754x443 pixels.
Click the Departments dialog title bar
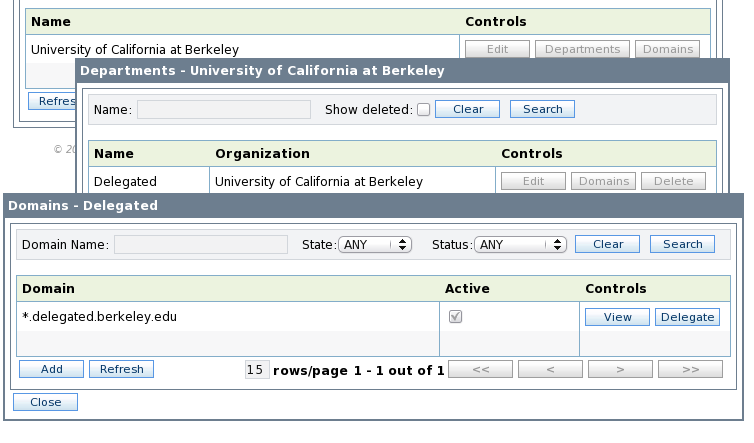click(402, 70)
